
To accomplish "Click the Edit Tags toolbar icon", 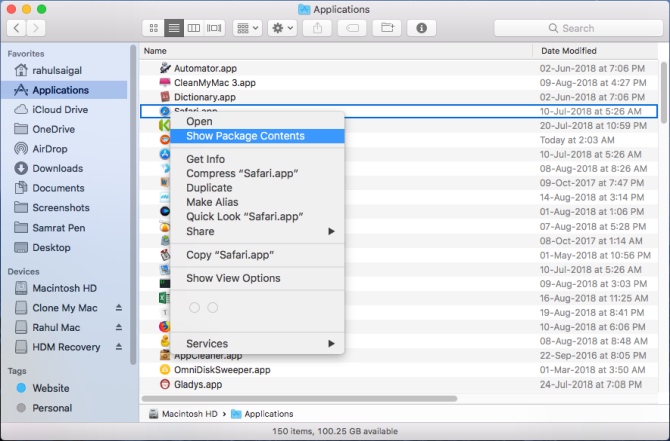I will tap(352, 28).
